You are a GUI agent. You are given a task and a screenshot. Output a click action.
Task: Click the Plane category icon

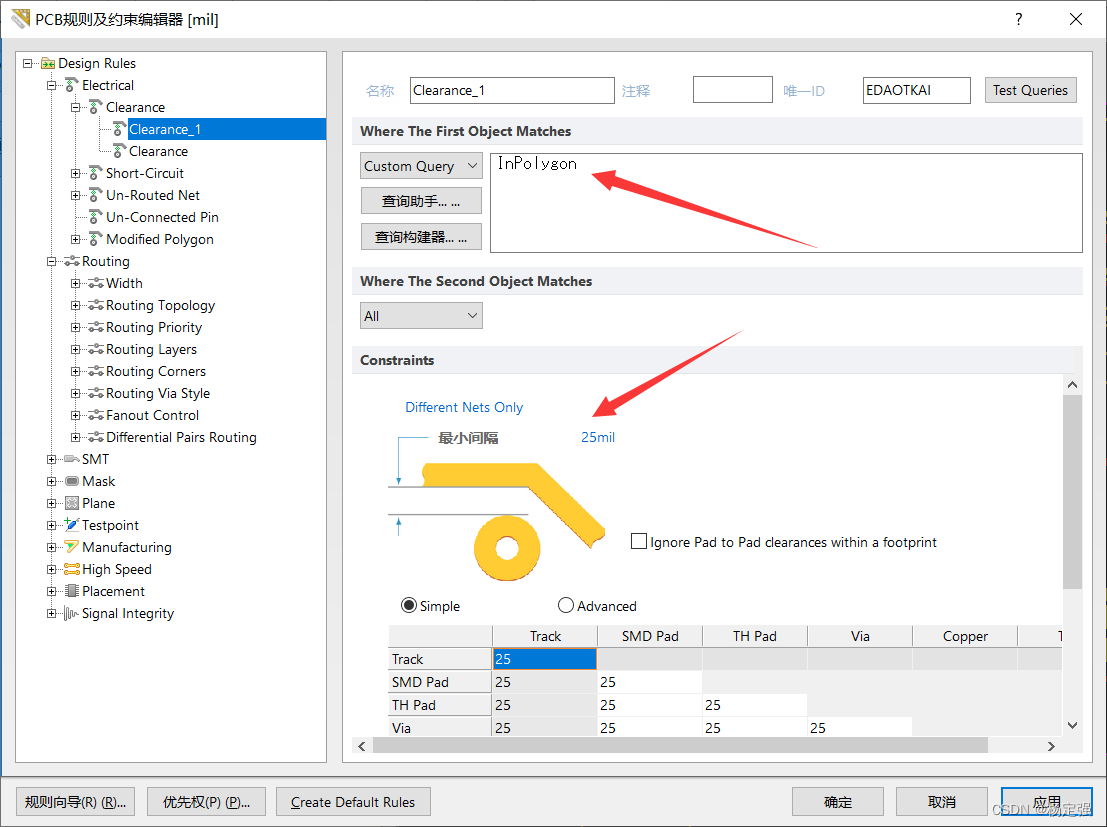72,503
